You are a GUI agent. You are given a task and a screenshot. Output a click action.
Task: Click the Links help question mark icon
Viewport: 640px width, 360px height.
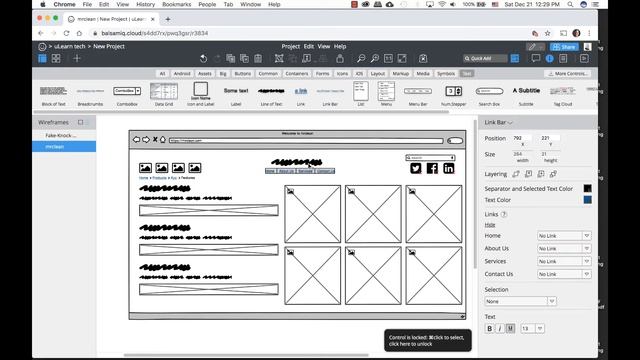coord(504,214)
